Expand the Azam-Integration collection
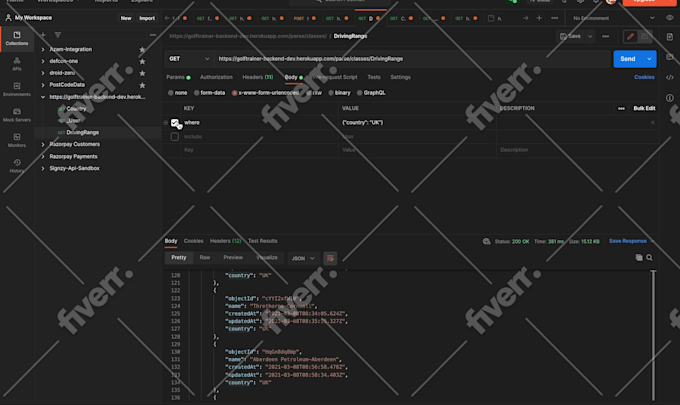This screenshot has height=405, width=680. coord(43,49)
